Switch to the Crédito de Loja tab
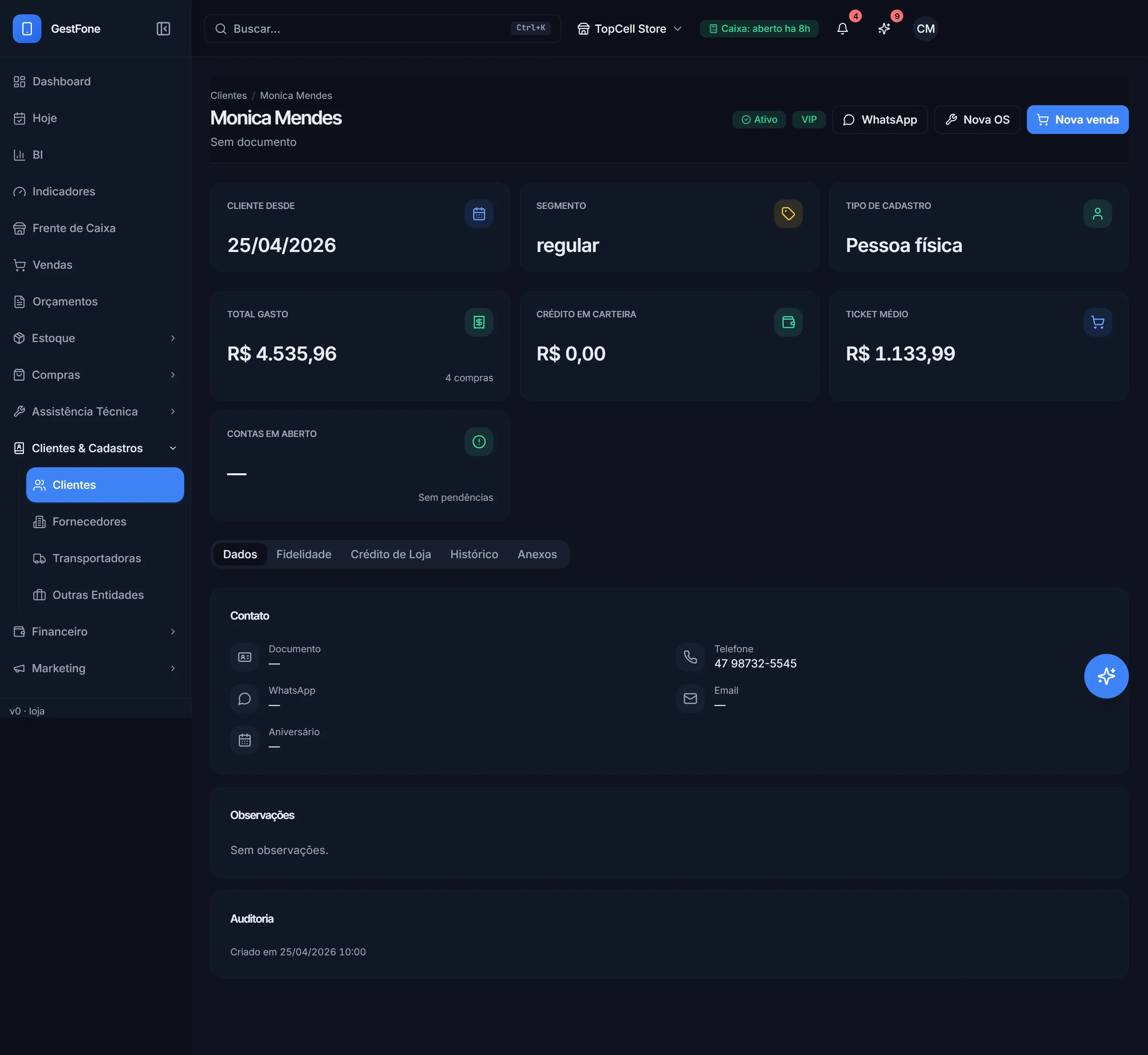 tap(391, 554)
